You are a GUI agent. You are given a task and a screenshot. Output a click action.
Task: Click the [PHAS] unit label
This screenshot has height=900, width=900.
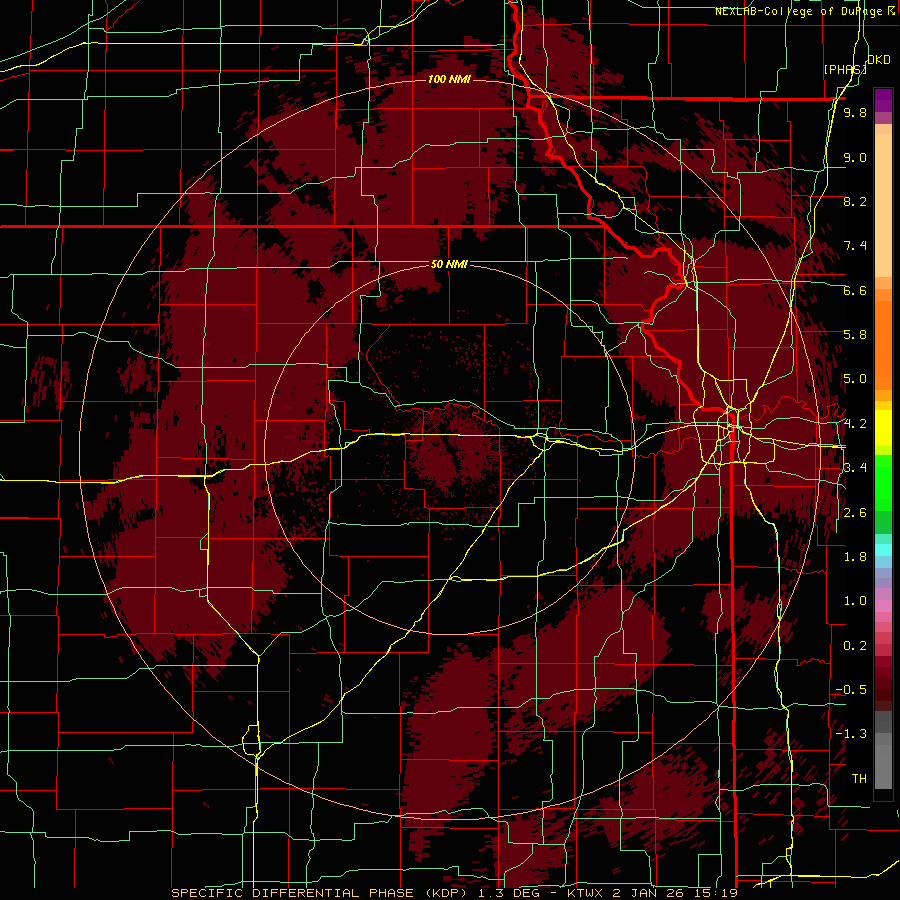[x=845, y=69]
